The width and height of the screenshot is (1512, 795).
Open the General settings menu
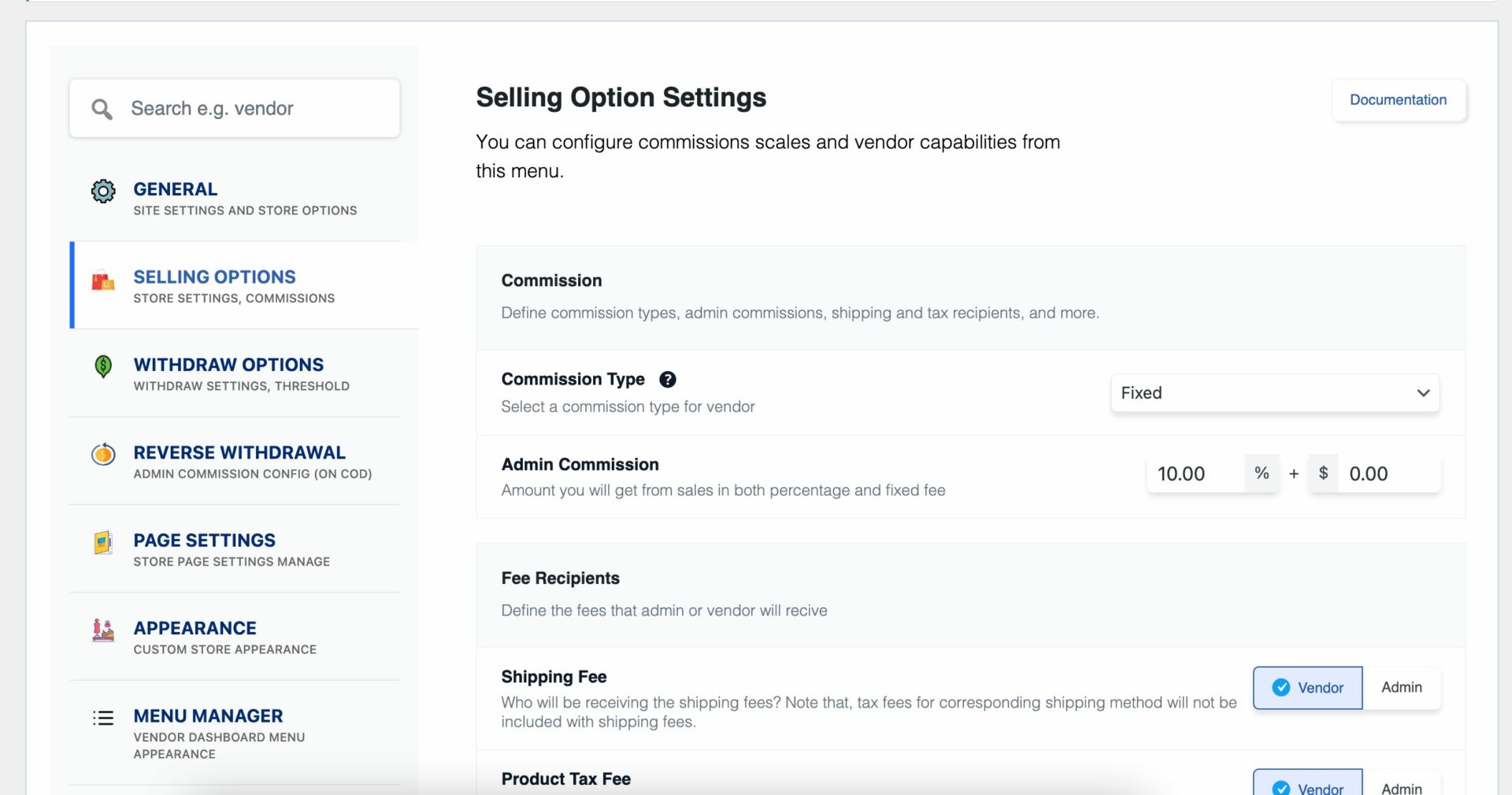(x=235, y=198)
